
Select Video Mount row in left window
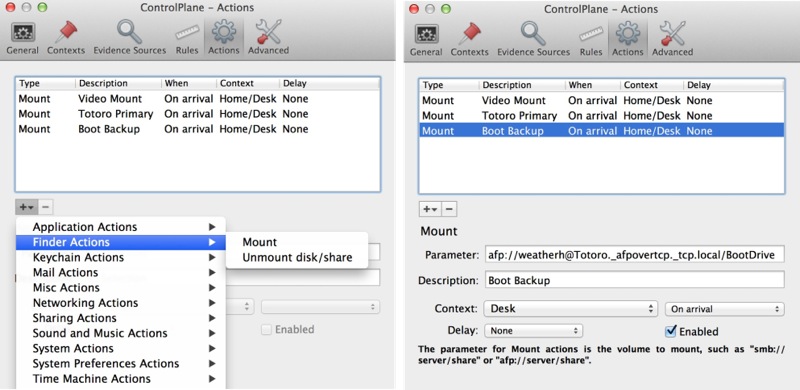pyautogui.click(x=197, y=99)
